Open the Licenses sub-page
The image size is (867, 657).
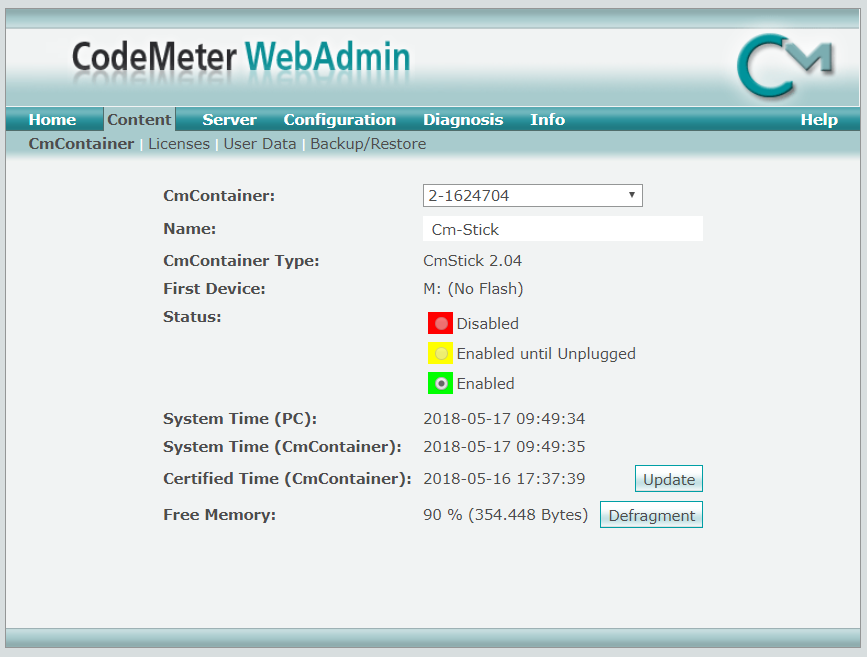[179, 144]
